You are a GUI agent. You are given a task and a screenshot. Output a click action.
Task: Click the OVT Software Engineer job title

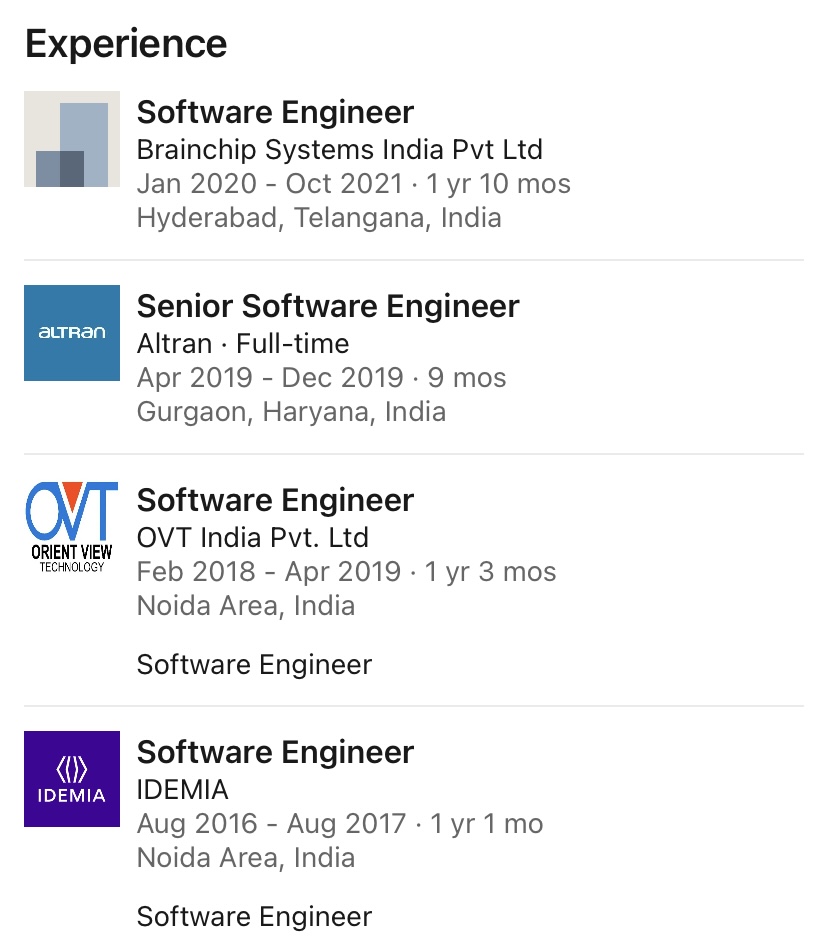click(x=275, y=500)
